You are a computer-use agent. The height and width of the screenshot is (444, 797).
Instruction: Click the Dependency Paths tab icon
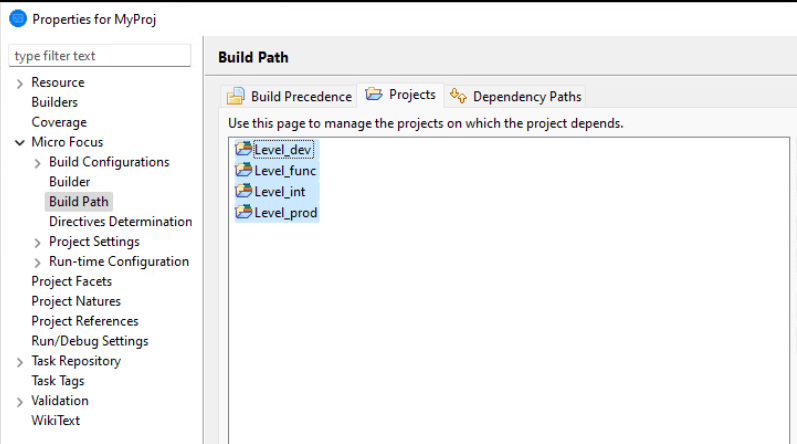[458, 96]
